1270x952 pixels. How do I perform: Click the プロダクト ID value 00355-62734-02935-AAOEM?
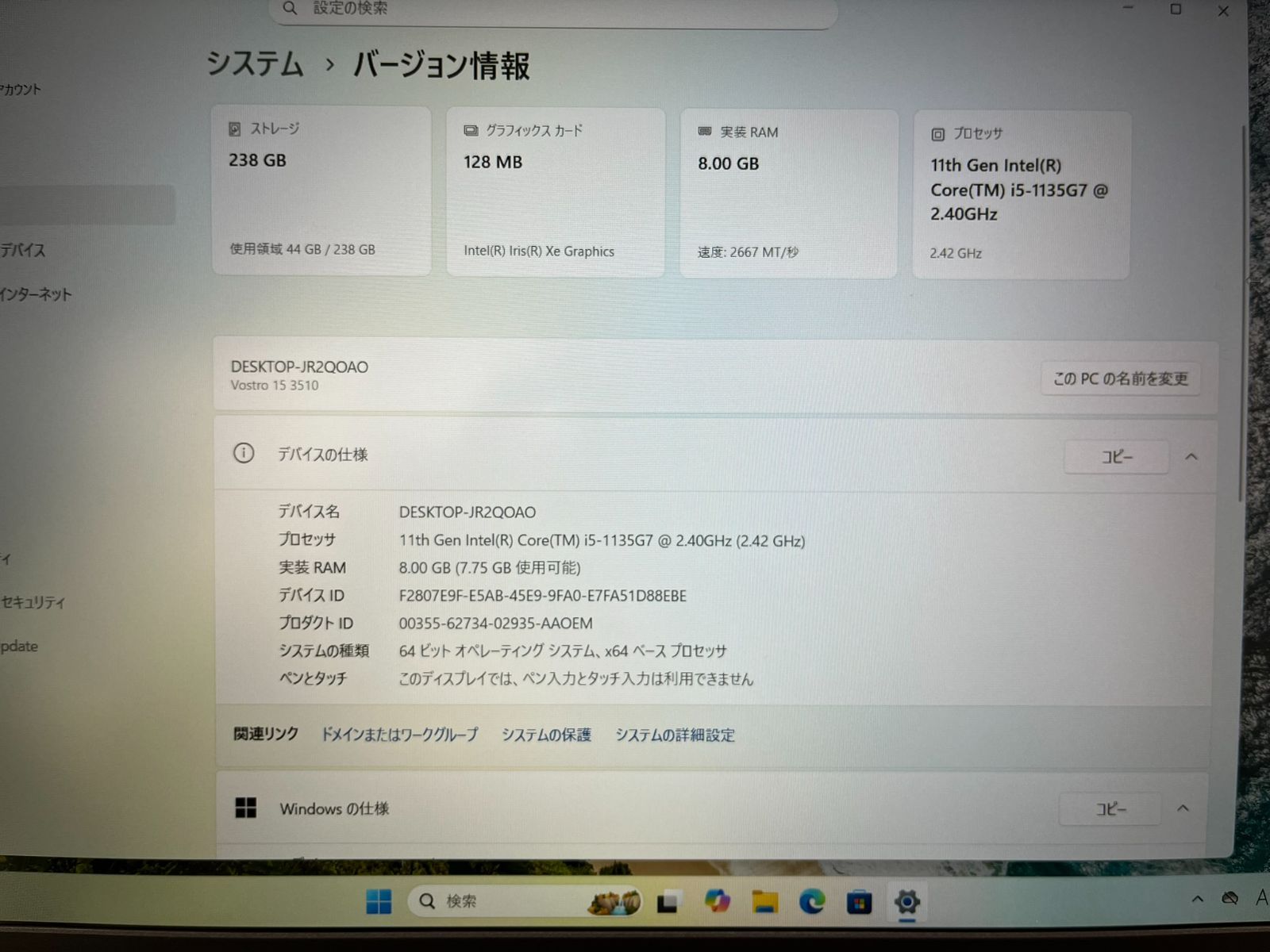click(495, 624)
